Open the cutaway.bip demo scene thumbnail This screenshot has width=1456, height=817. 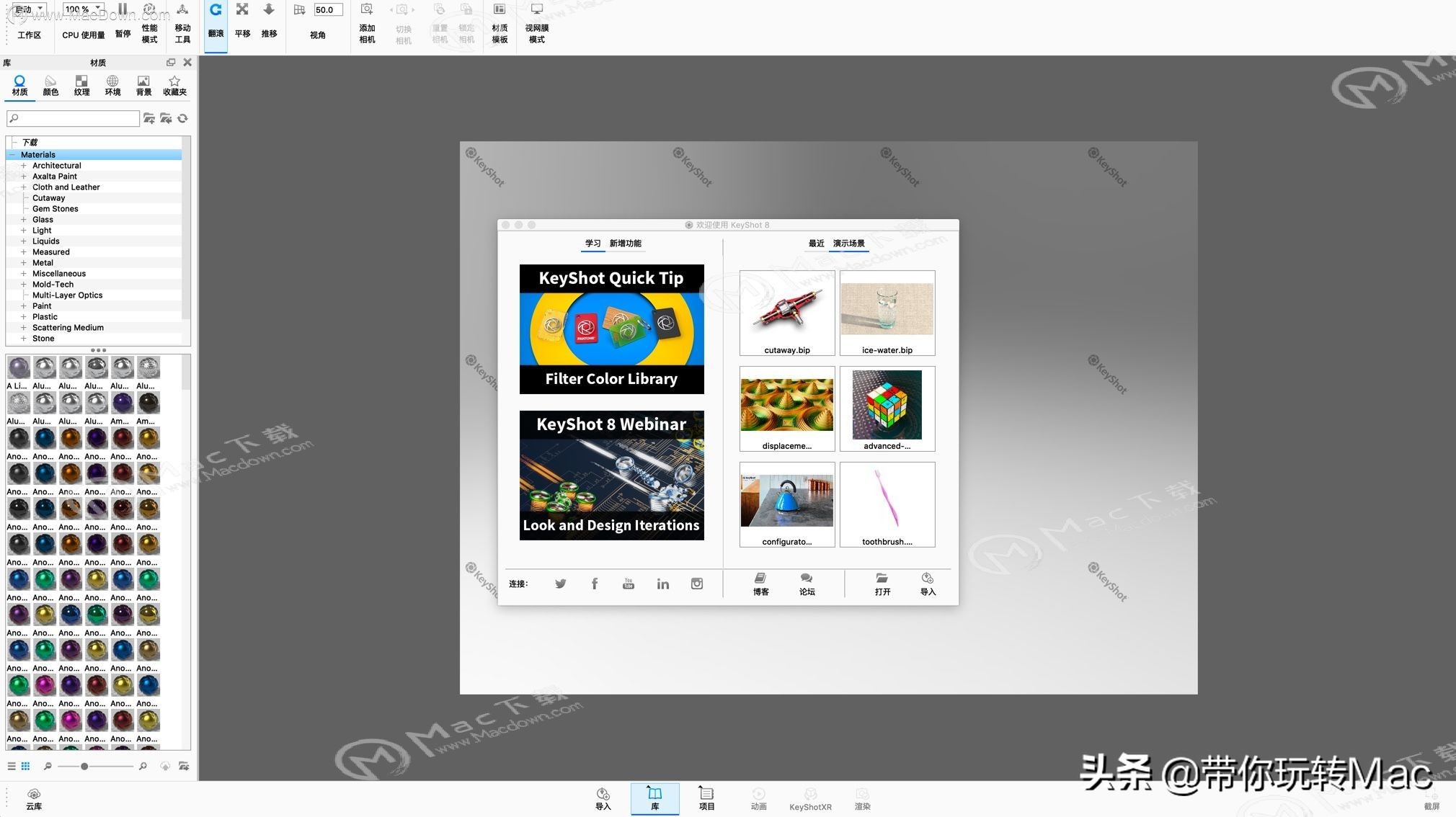[786, 310]
